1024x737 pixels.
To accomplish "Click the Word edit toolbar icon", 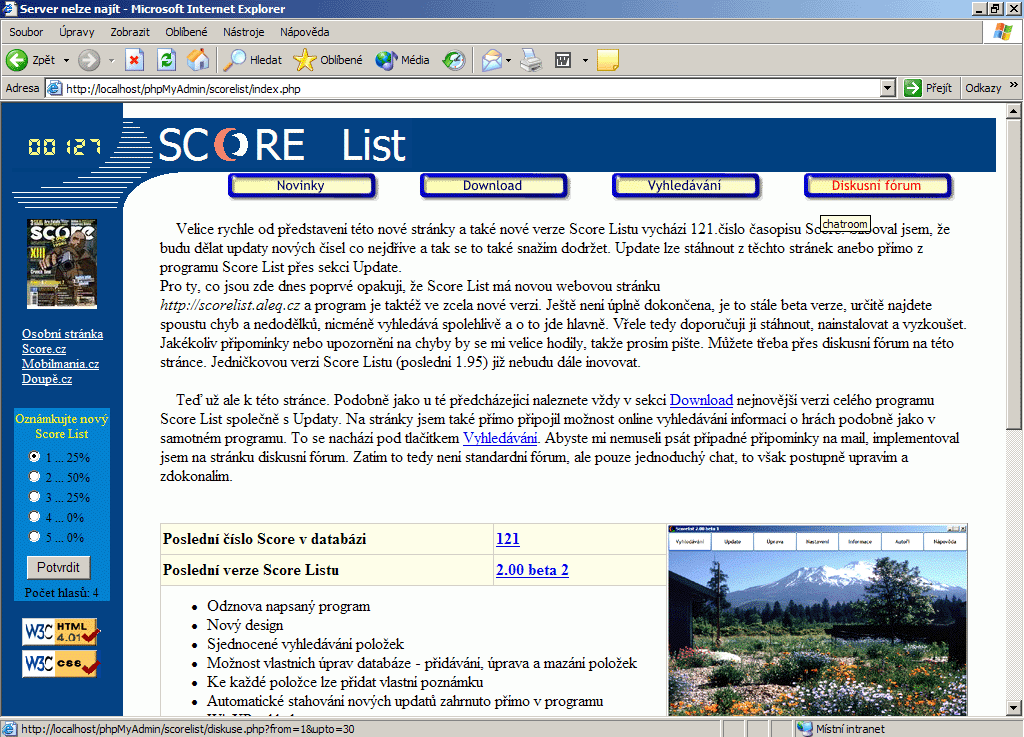I will click(563, 60).
